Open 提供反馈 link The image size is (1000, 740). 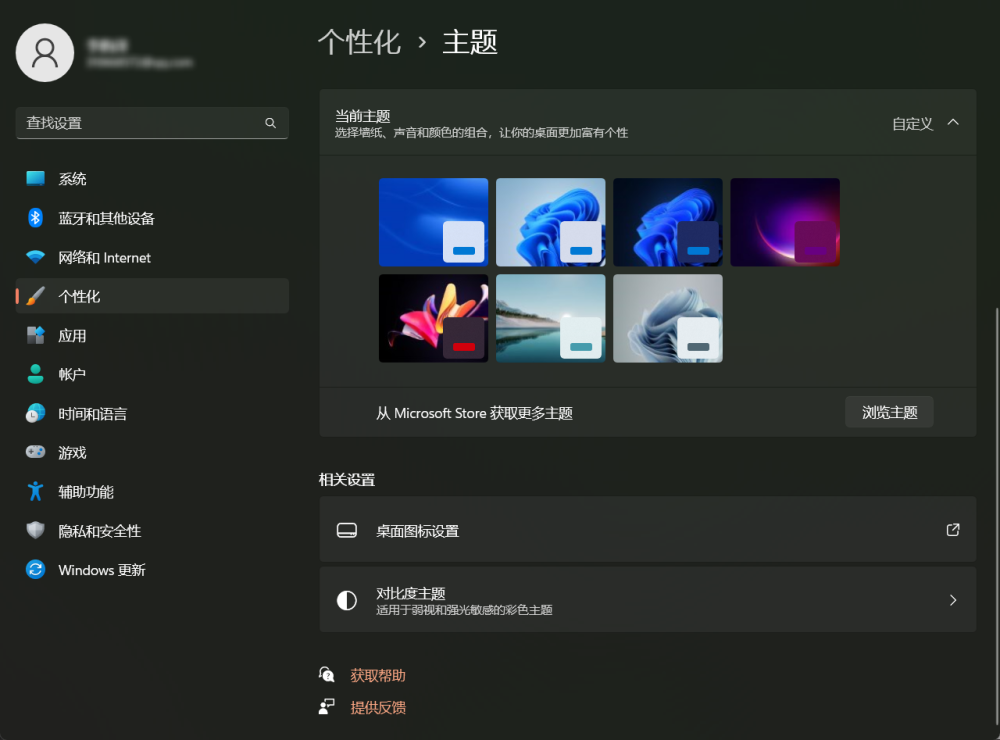(x=378, y=707)
